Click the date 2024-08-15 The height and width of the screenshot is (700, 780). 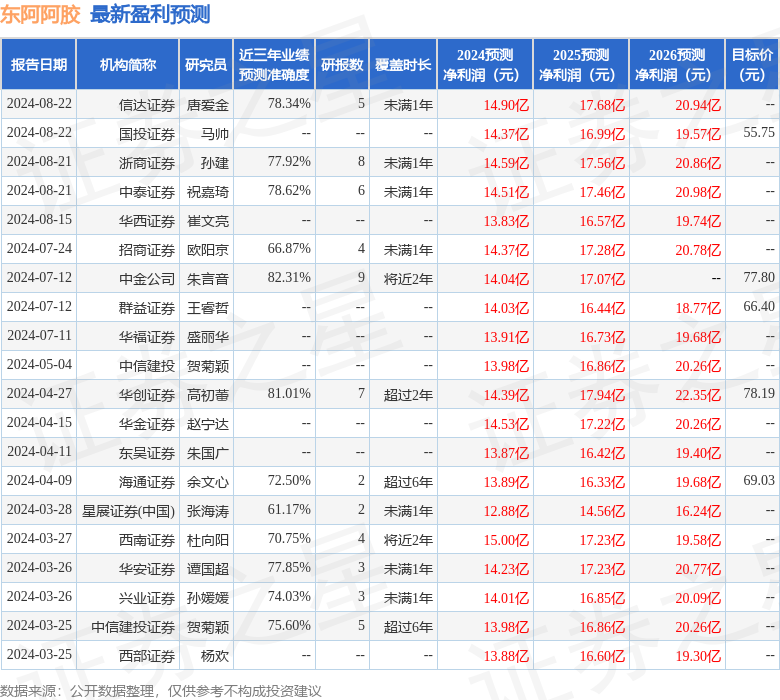39,219
